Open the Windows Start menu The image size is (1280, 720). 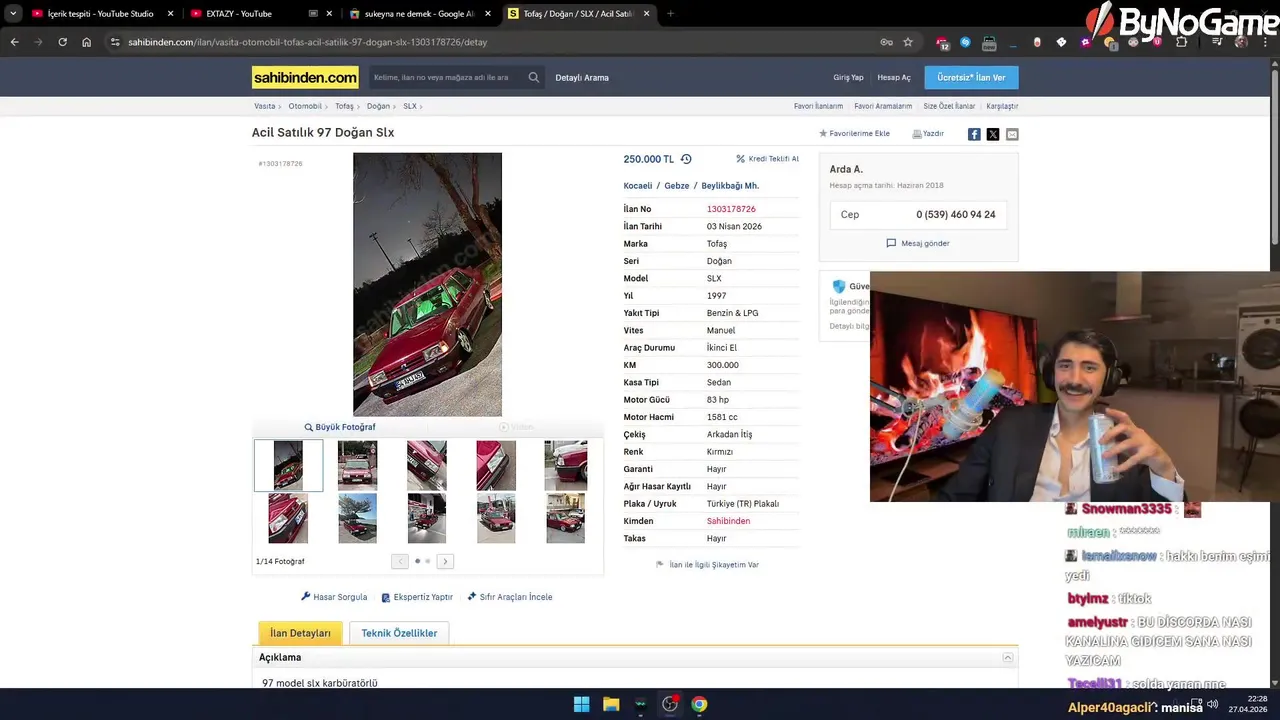click(581, 704)
